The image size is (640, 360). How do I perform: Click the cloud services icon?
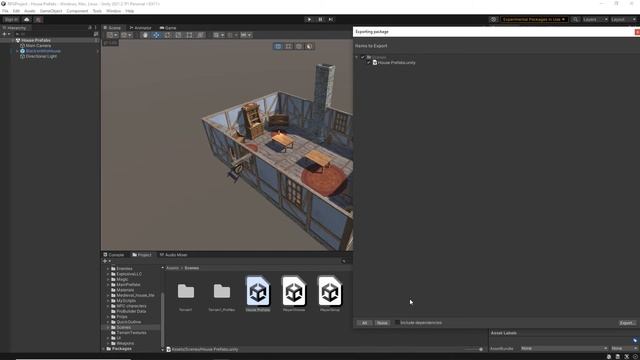click(x=27, y=19)
